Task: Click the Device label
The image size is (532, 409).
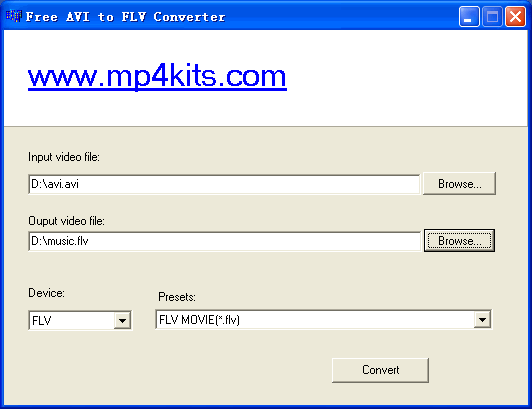Action: [x=46, y=293]
